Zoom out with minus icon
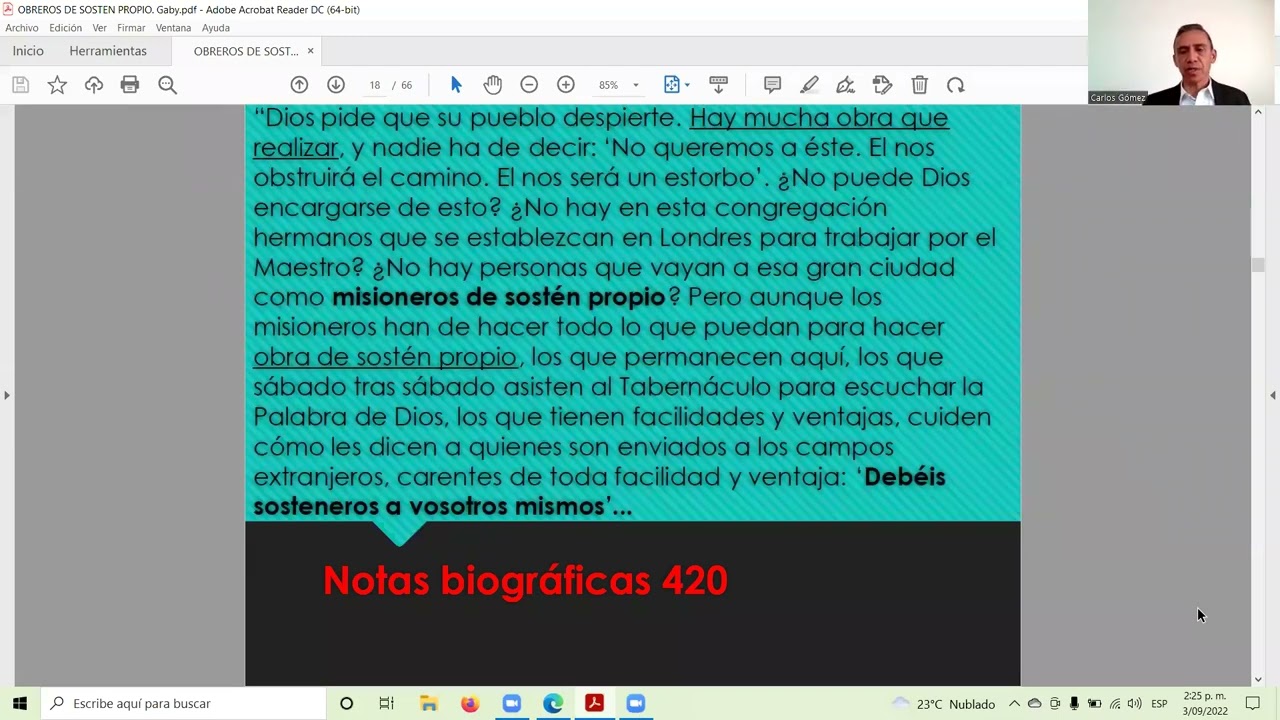Image resolution: width=1280 pixels, height=720 pixels. coord(529,85)
